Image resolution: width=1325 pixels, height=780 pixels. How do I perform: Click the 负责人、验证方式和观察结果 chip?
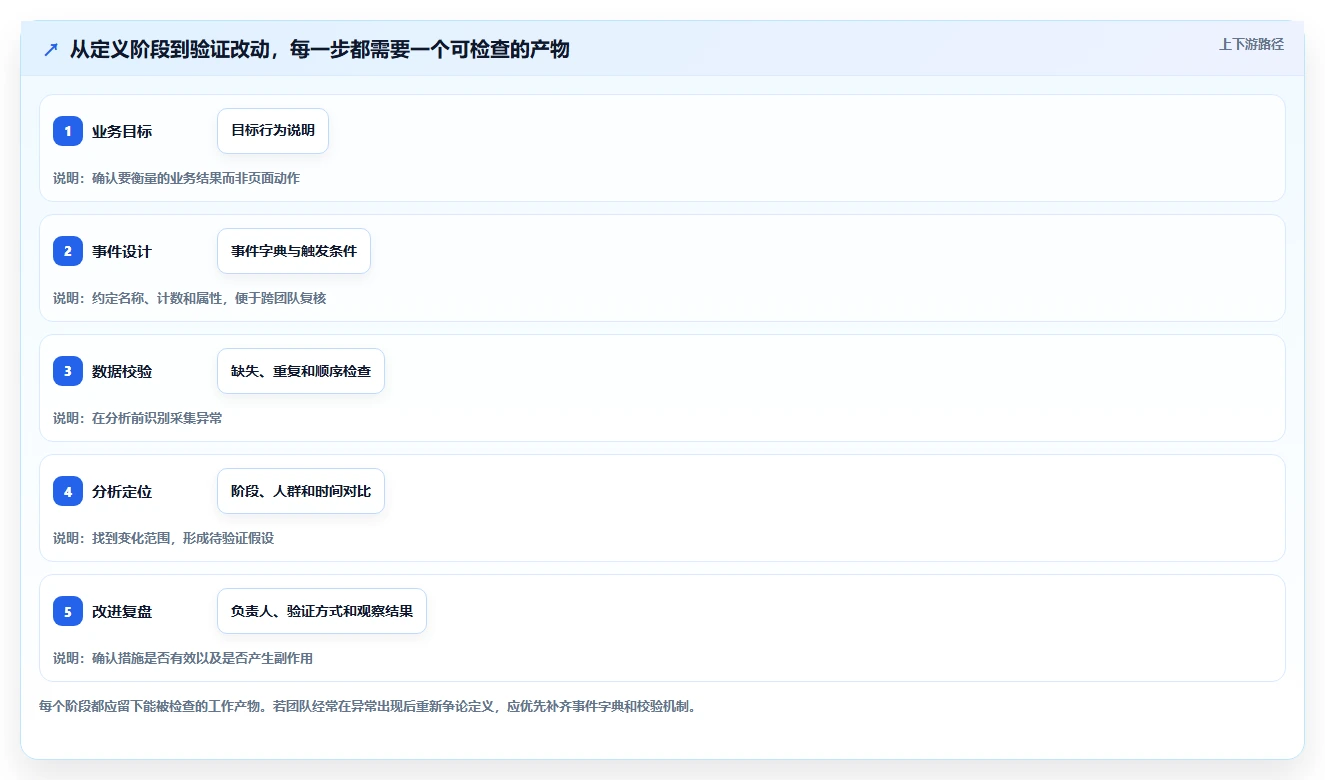(x=322, y=611)
